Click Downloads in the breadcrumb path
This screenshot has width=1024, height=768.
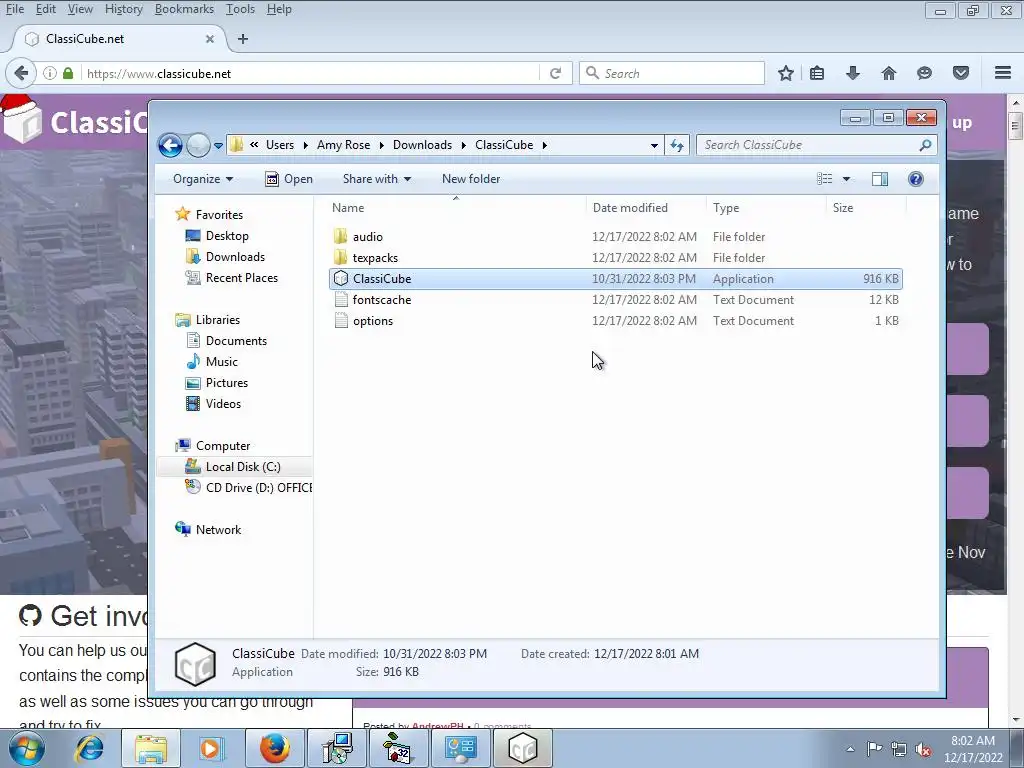click(x=422, y=145)
